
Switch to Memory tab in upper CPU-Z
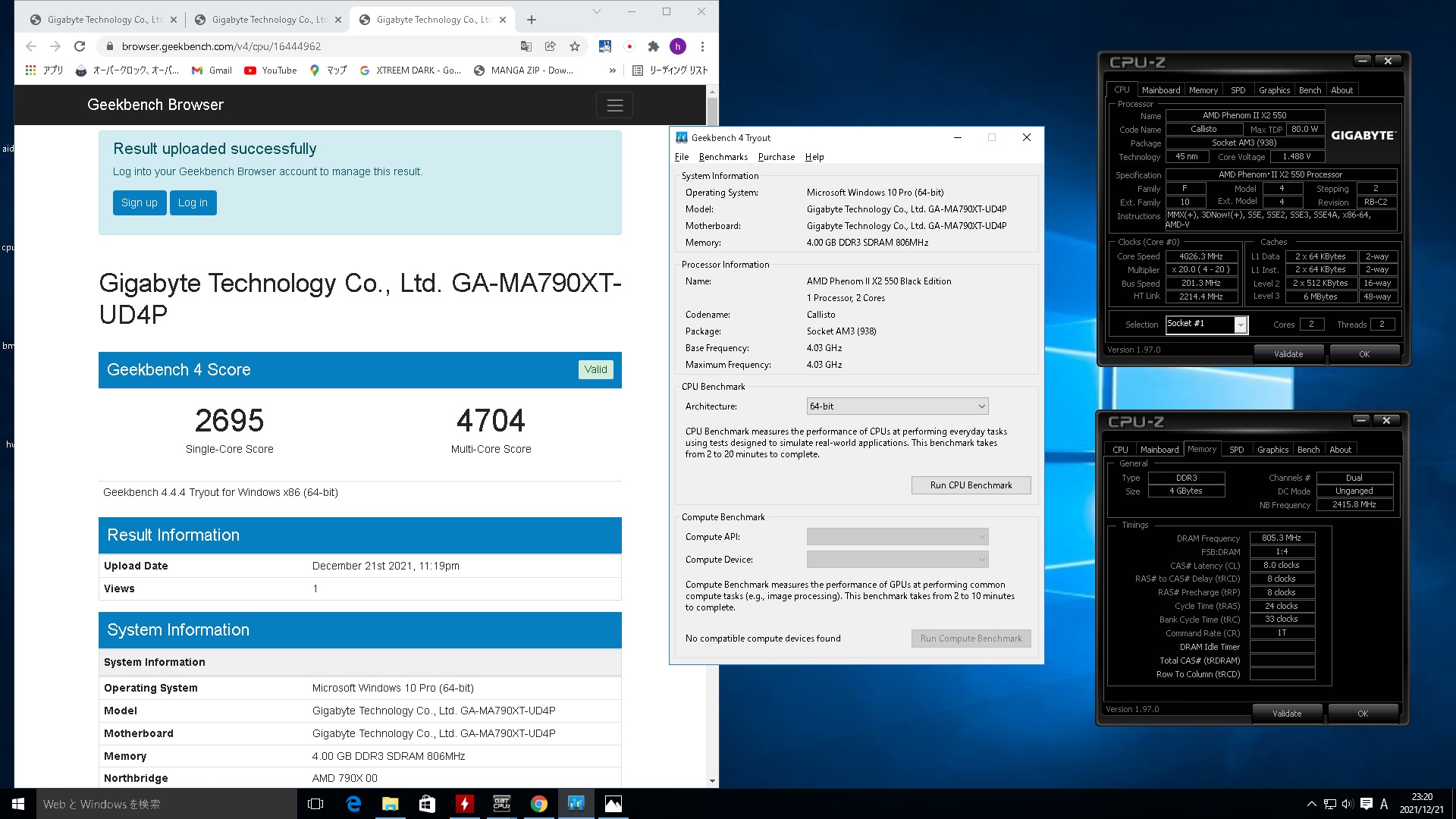tap(1203, 90)
